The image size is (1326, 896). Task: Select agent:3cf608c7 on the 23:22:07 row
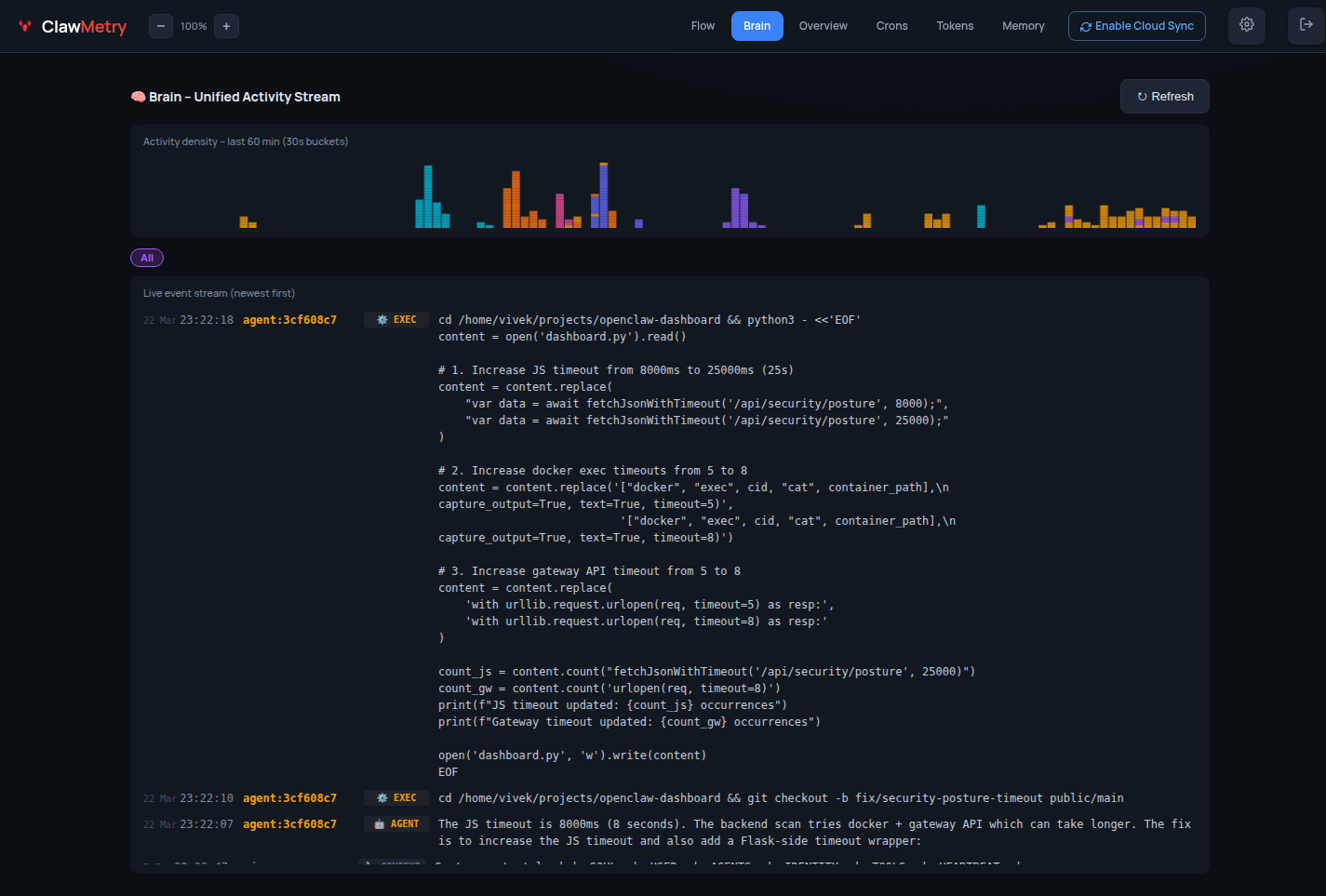point(289,823)
